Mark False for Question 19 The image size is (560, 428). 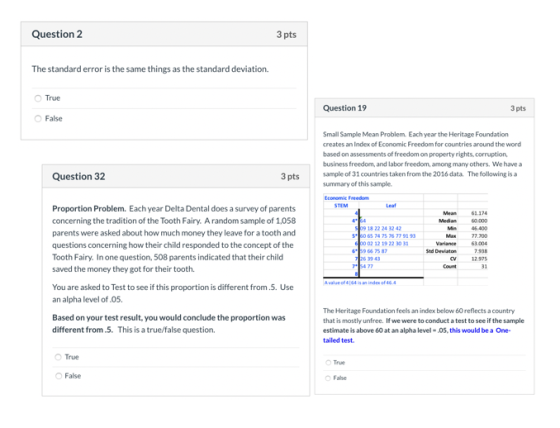pos(328,378)
